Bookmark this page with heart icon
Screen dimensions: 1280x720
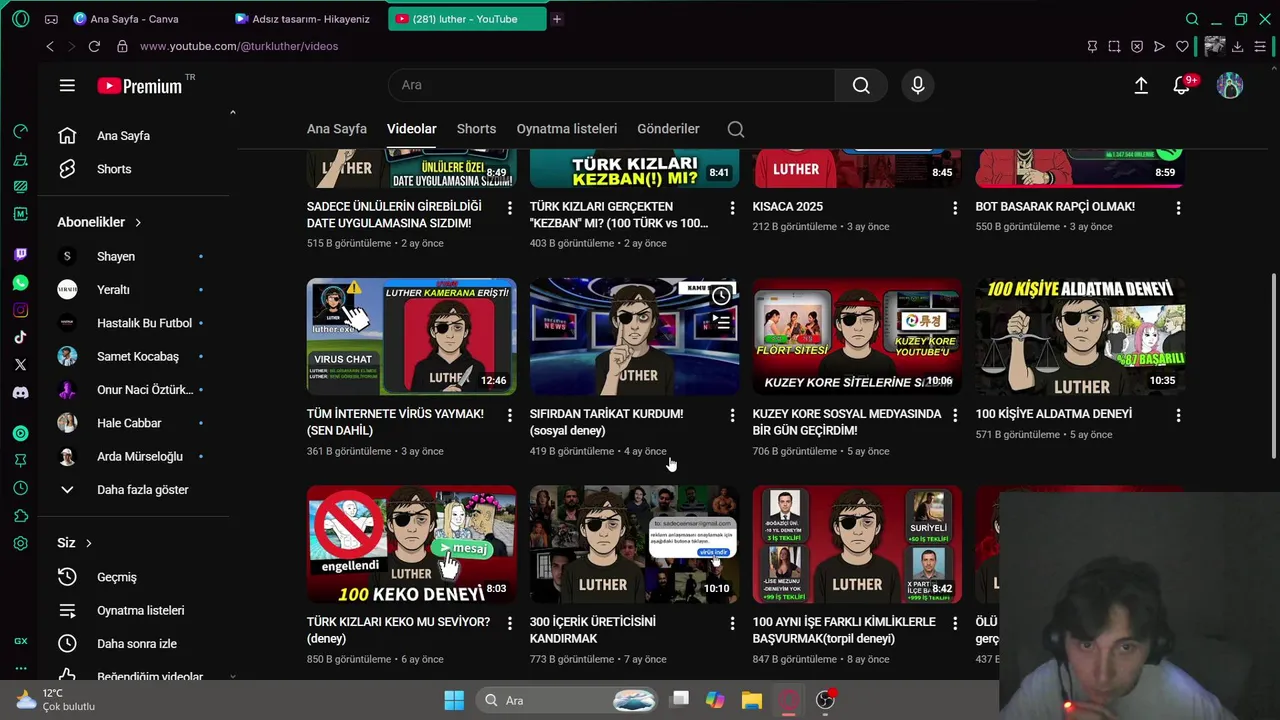point(1182,46)
